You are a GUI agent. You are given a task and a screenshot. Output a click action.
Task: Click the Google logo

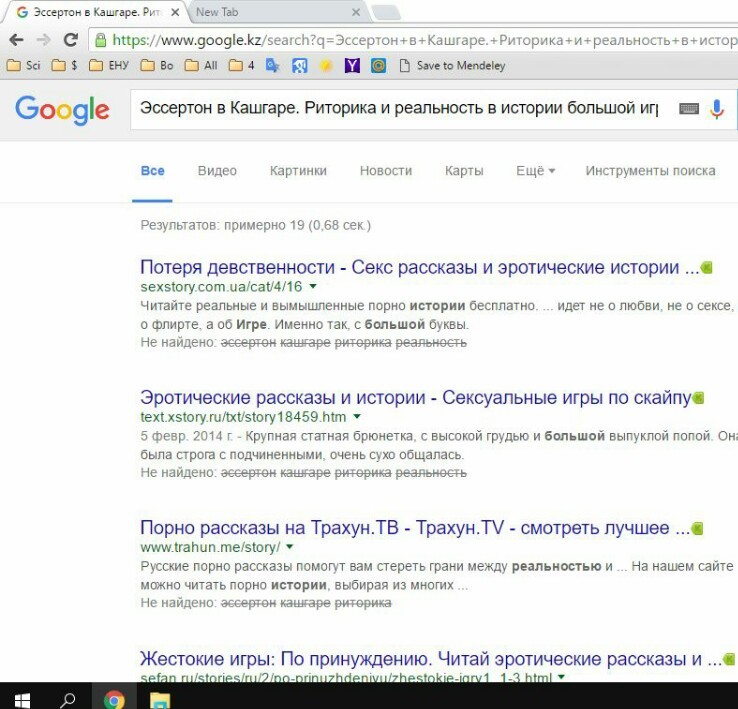62,110
